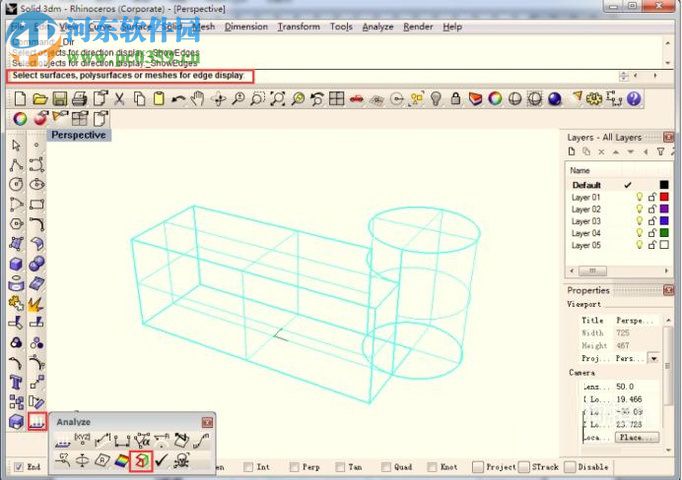
Task: Open Help with the question mark icon
Action: [634, 99]
